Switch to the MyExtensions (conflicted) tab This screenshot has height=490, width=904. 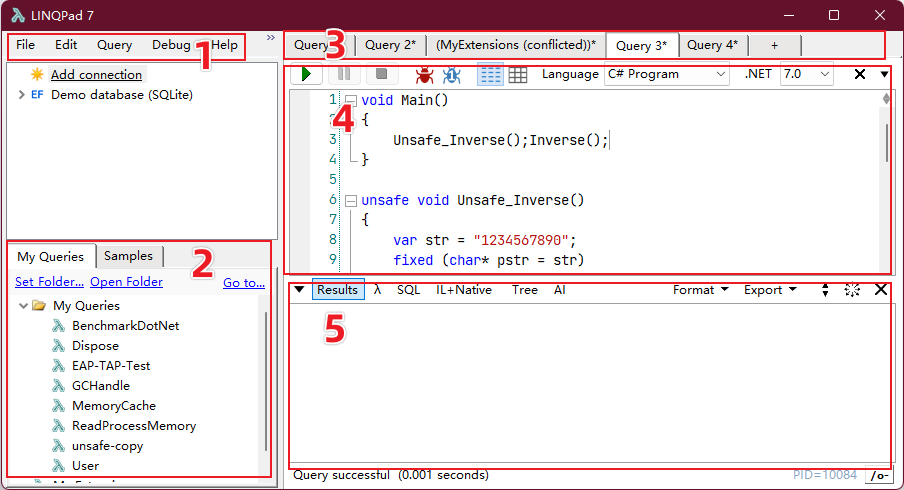click(516, 45)
